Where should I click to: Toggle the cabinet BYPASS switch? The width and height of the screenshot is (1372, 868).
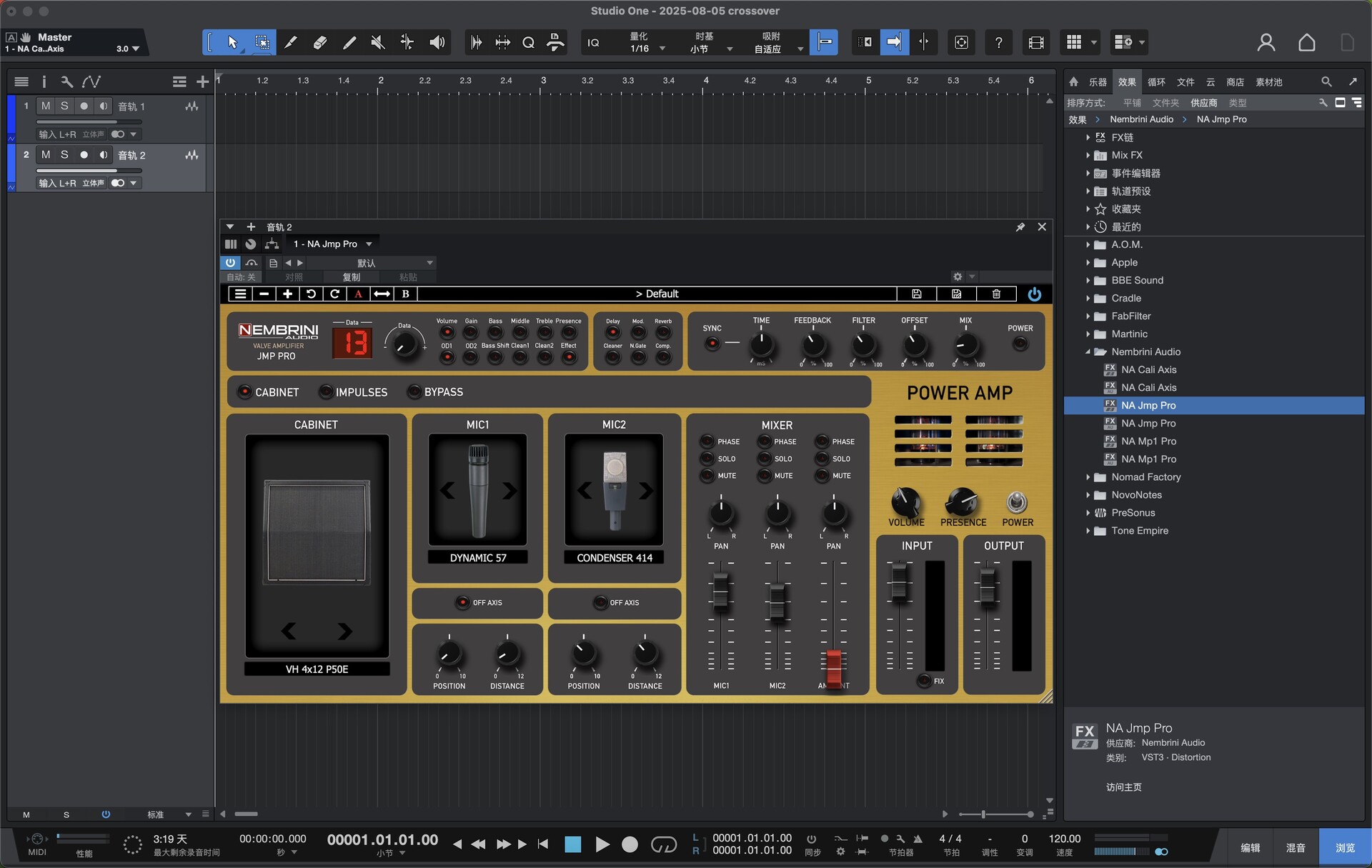(x=414, y=391)
